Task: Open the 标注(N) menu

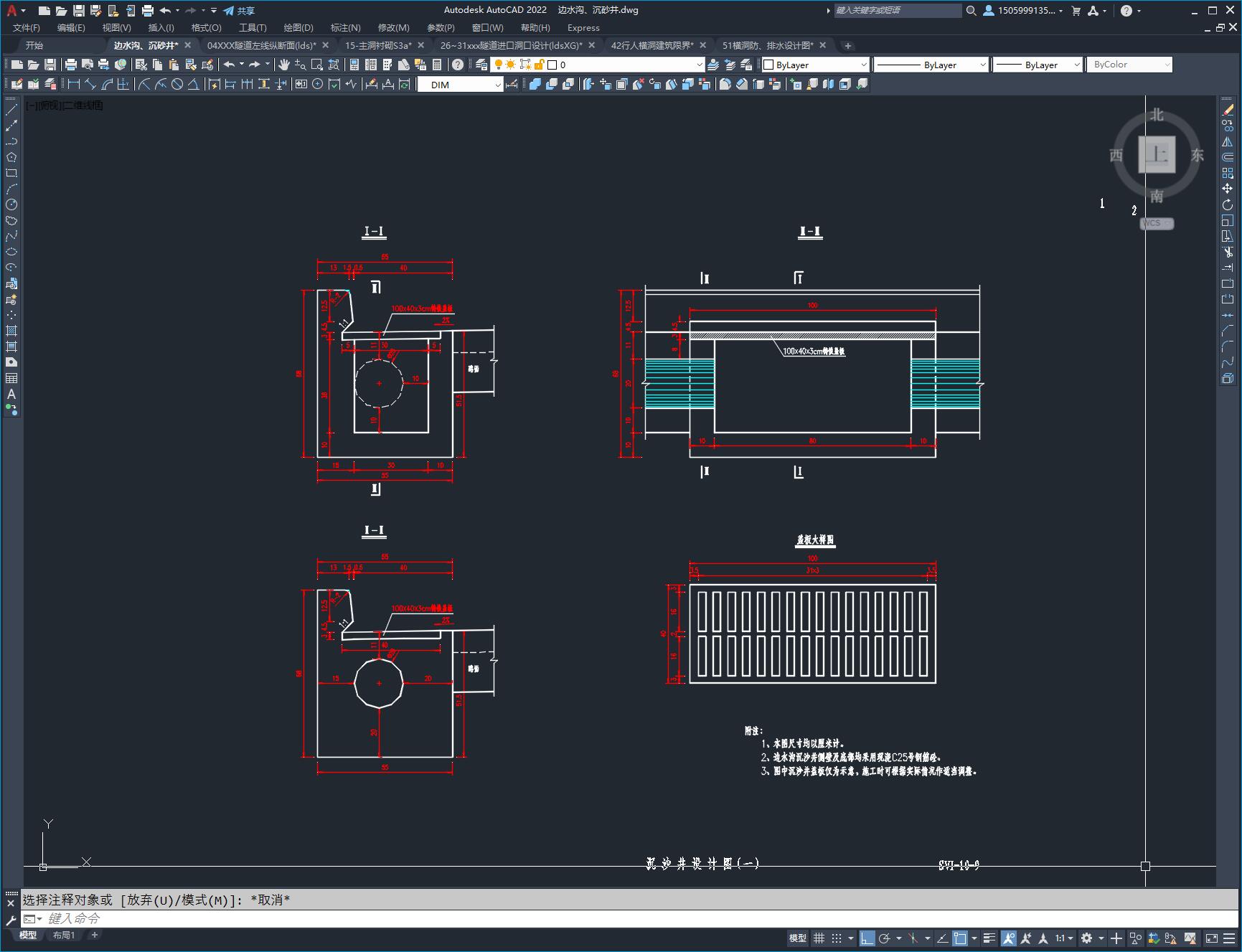Action: [x=345, y=27]
